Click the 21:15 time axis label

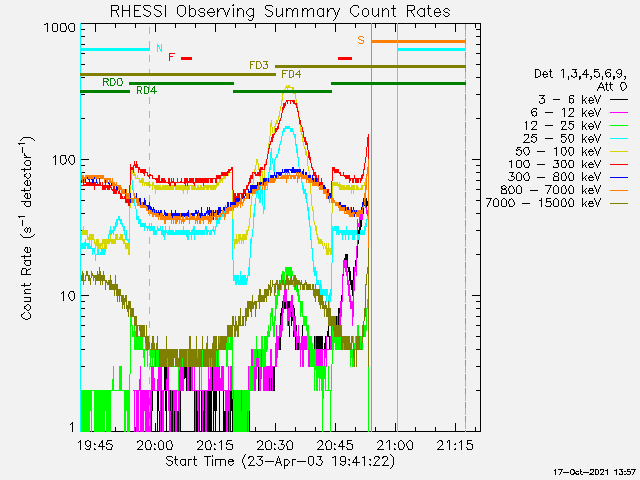(x=455, y=445)
